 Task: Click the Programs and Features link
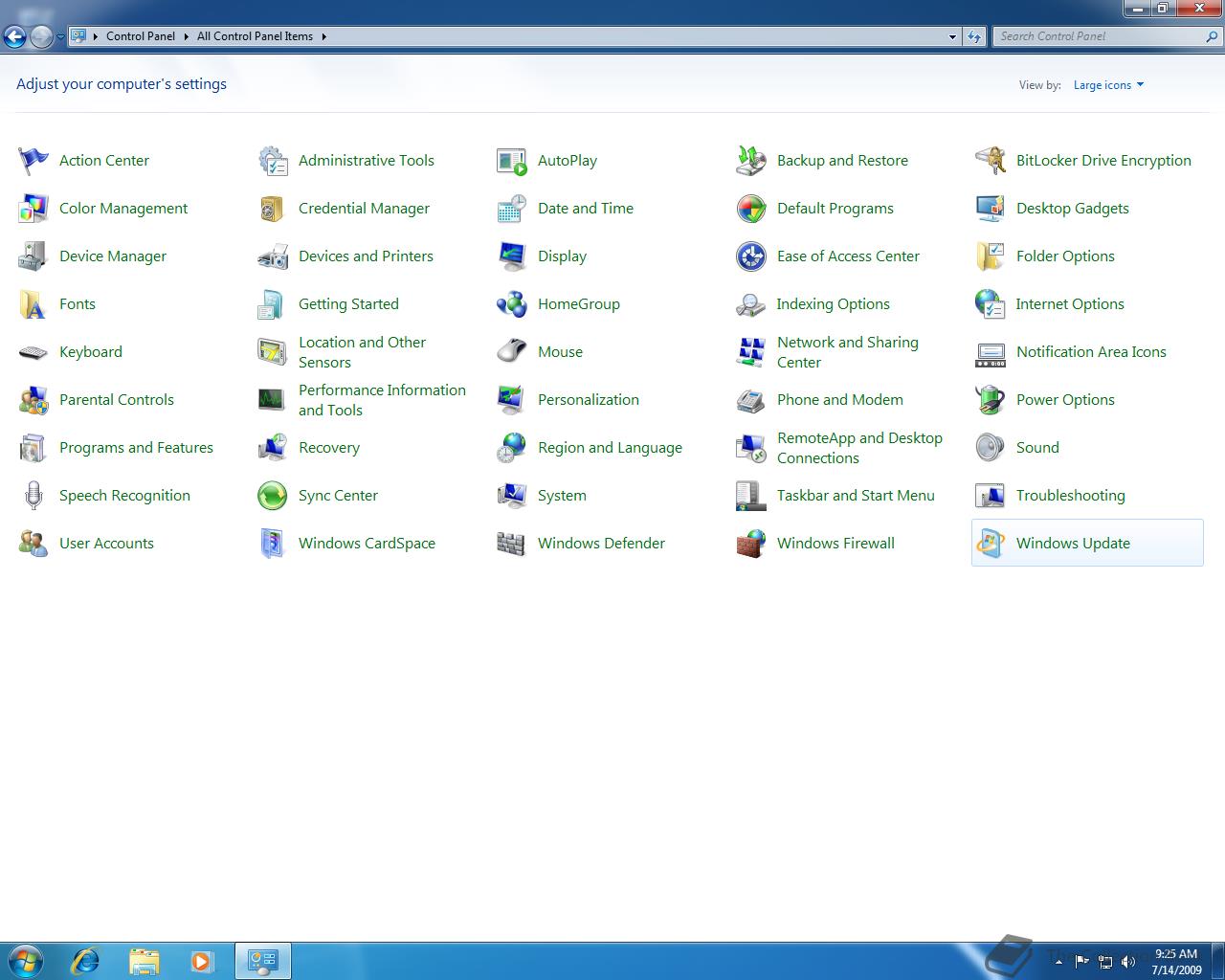point(136,448)
